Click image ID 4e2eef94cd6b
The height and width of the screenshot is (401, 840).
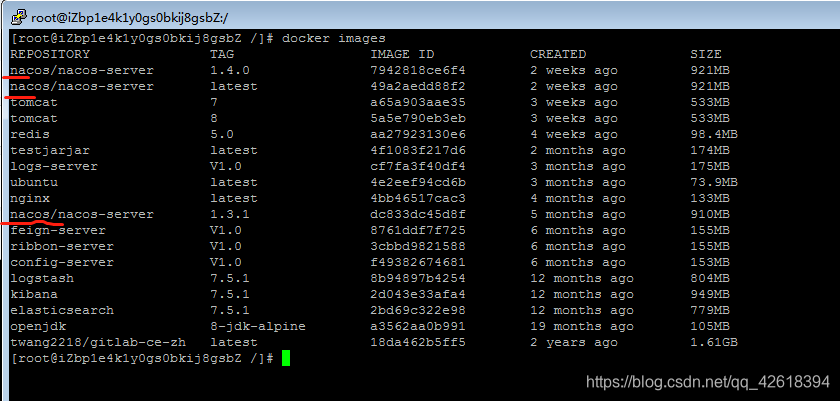(x=418, y=183)
